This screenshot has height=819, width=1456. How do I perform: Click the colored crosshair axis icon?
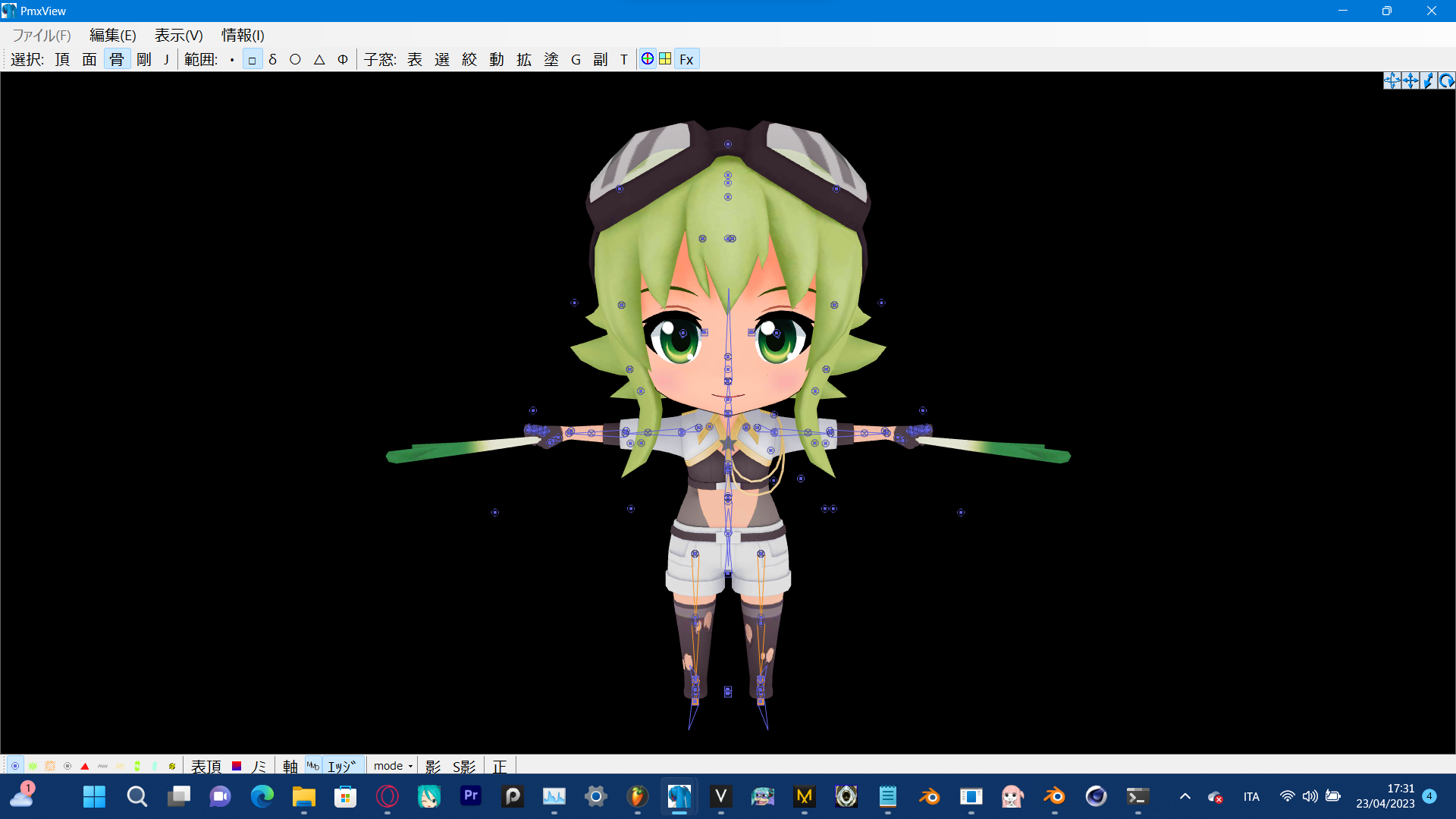tap(648, 59)
